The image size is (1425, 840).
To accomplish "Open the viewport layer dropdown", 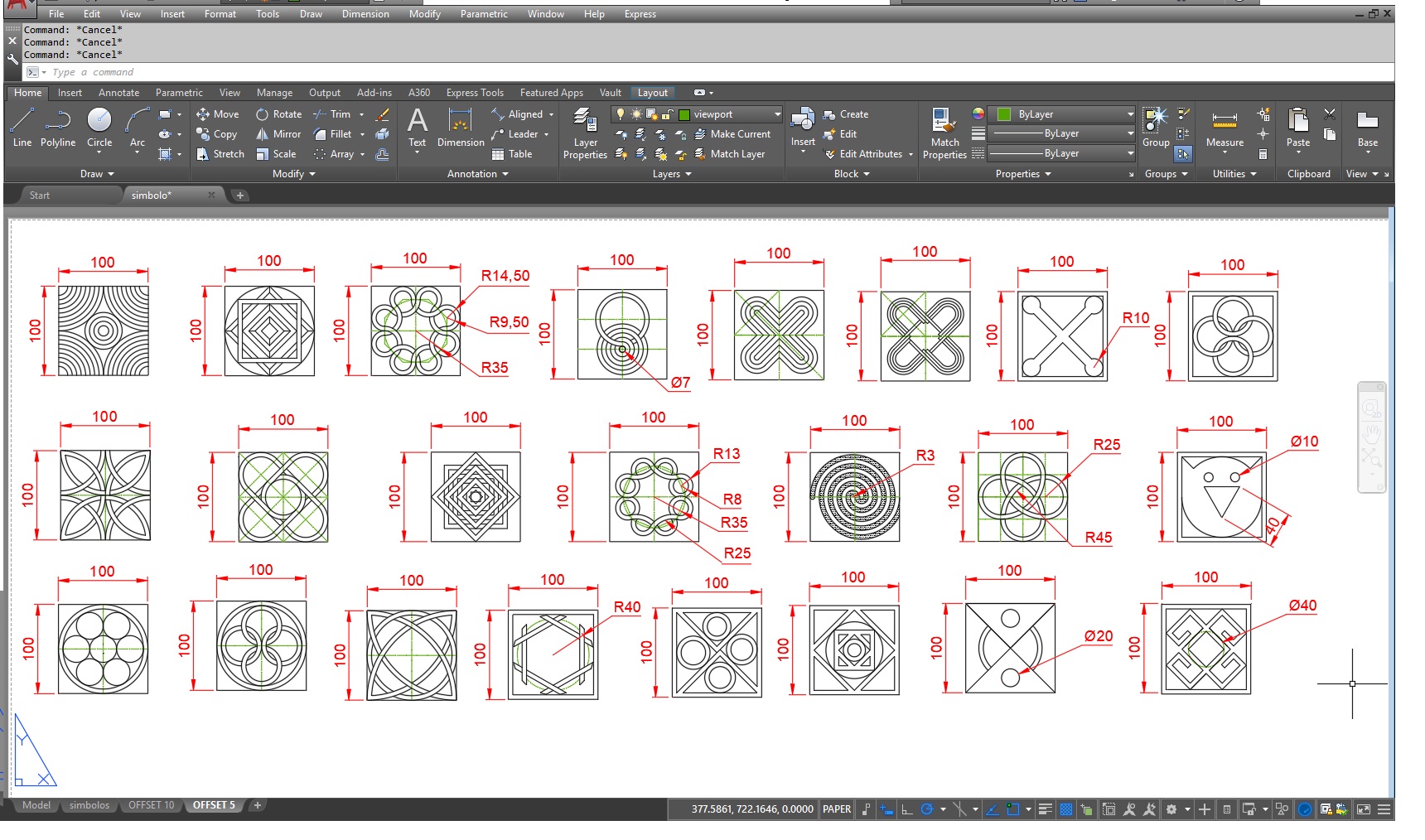I will tap(777, 114).
